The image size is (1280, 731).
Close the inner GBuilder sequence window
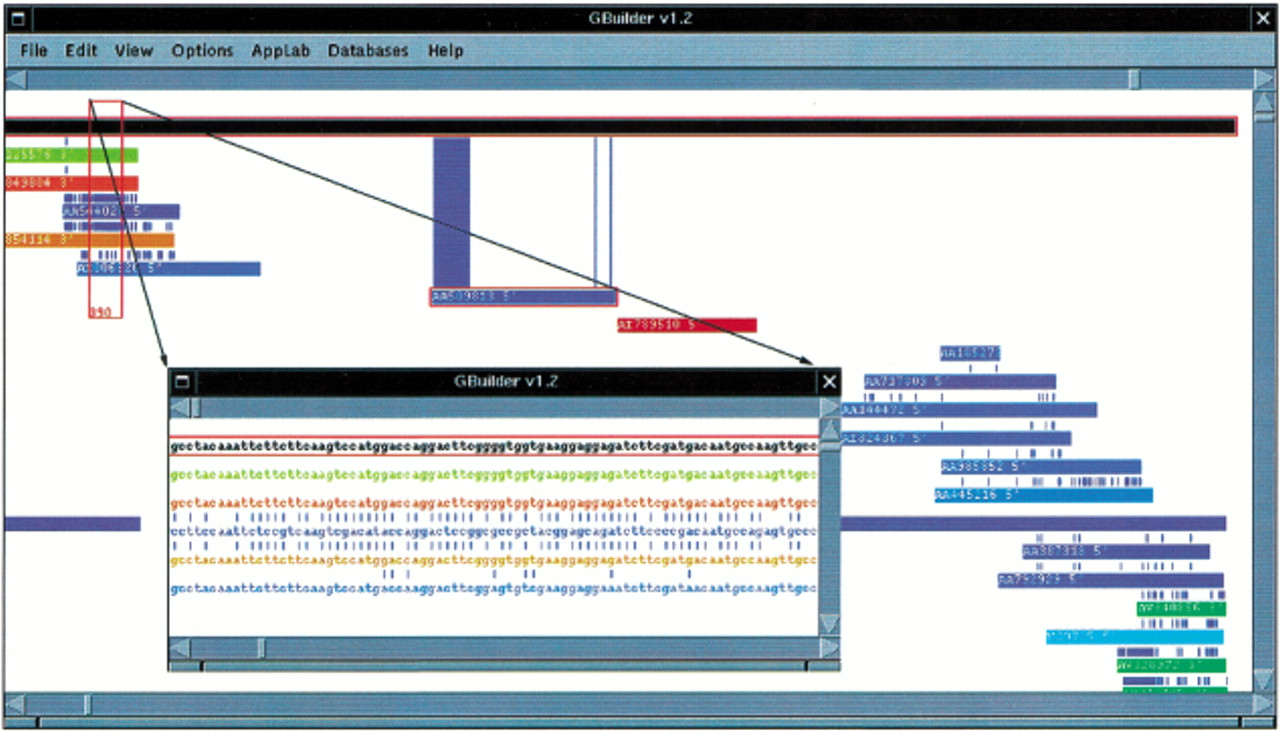pos(829,381)
